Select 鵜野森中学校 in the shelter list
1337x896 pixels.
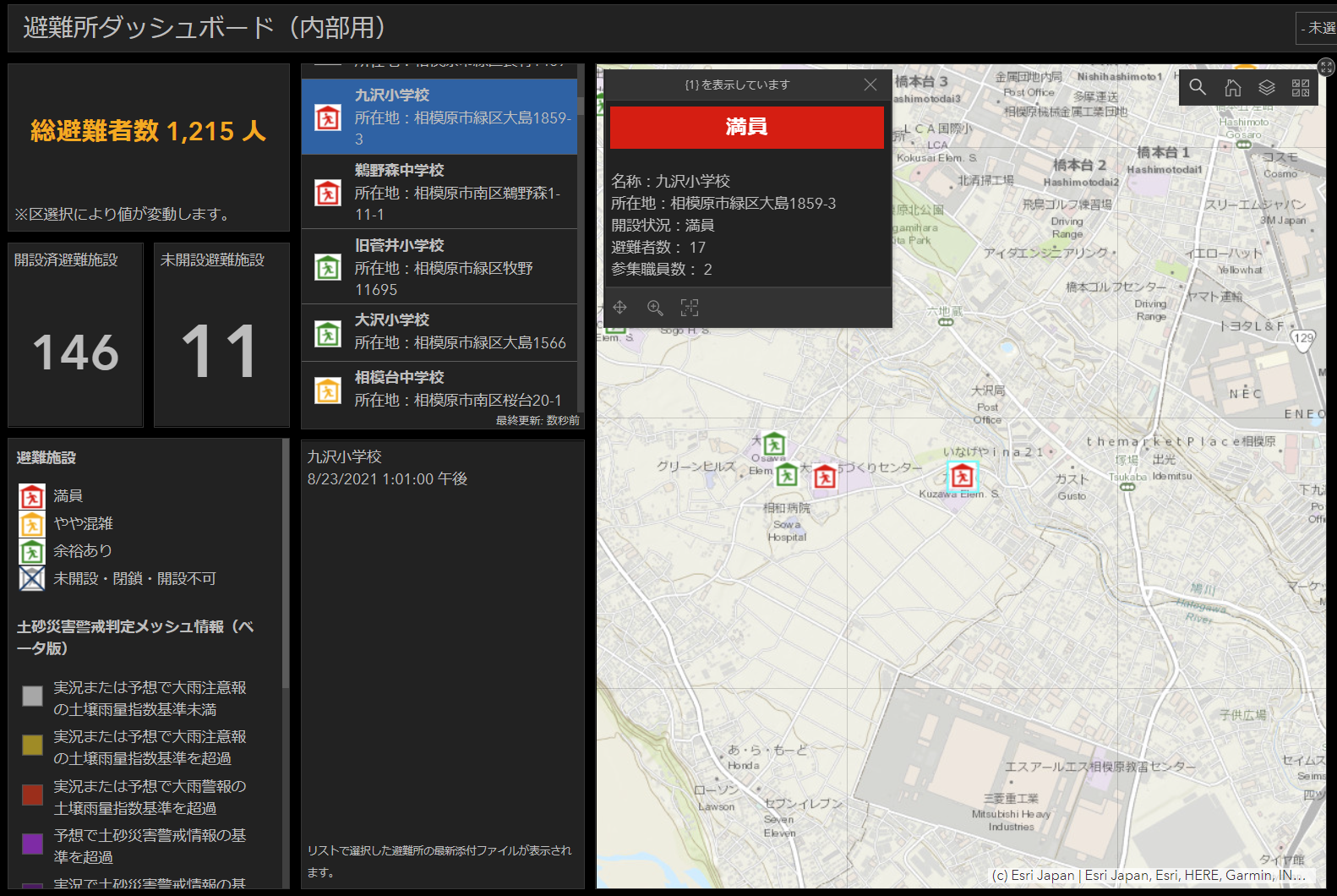(x=439, y=192)
